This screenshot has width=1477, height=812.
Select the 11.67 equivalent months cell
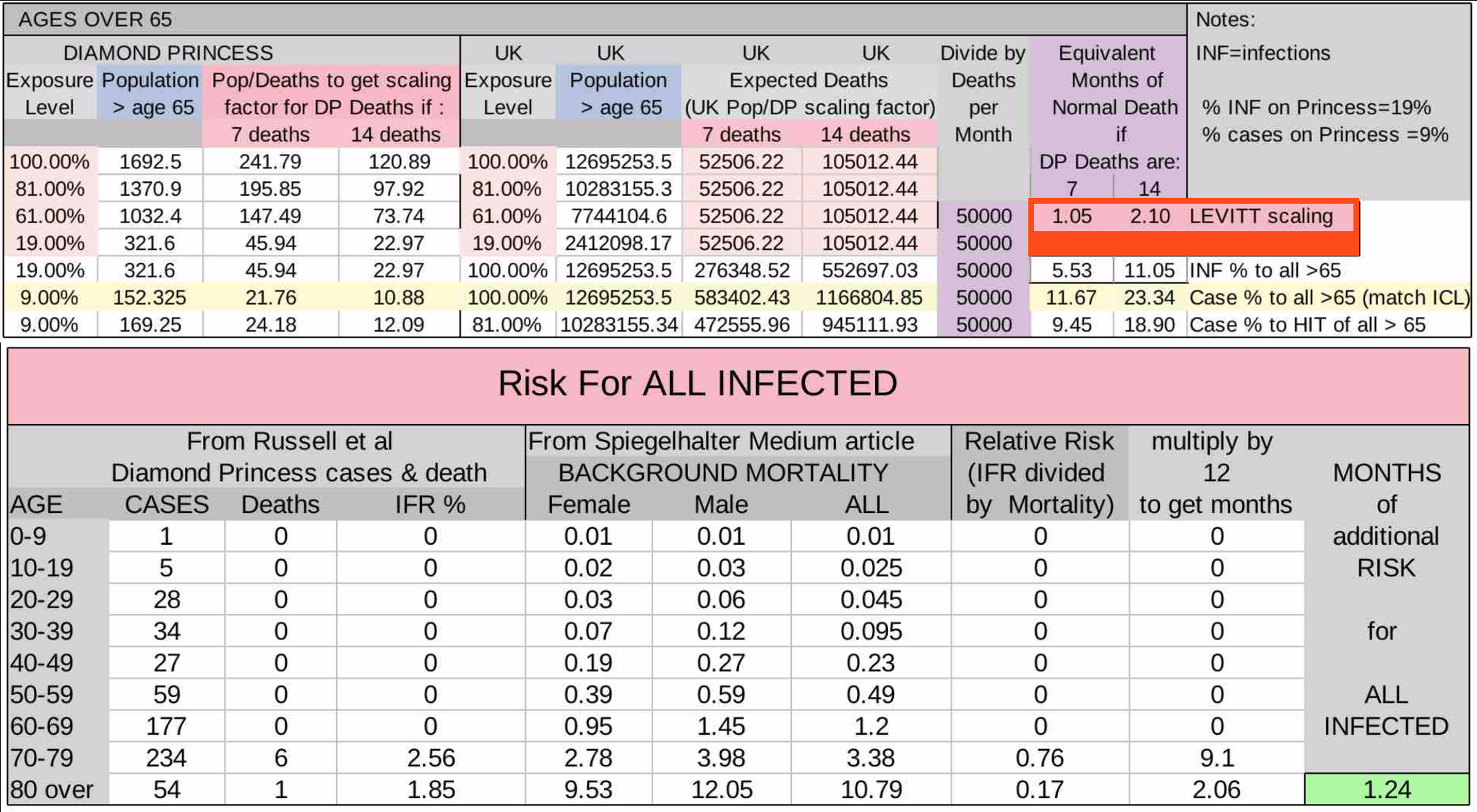(x=1072, y=298)
